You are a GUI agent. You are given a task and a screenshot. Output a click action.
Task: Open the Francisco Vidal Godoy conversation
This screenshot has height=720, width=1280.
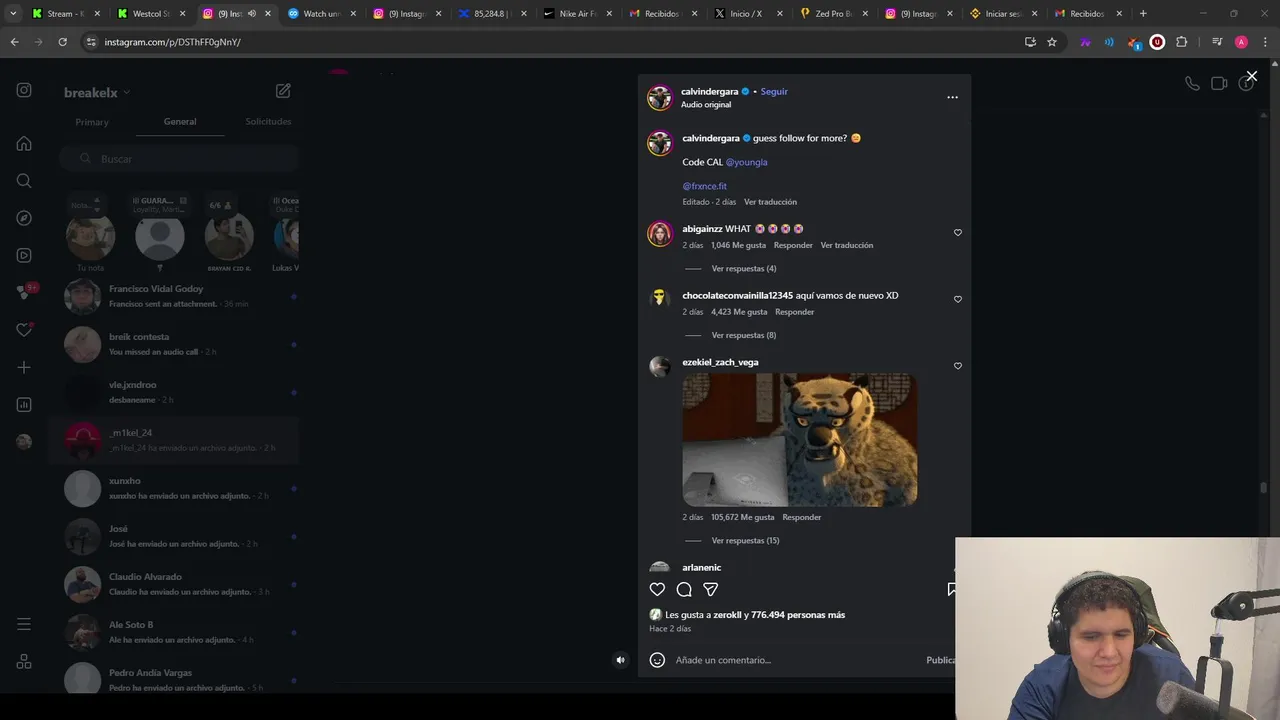tap(175, 296)
